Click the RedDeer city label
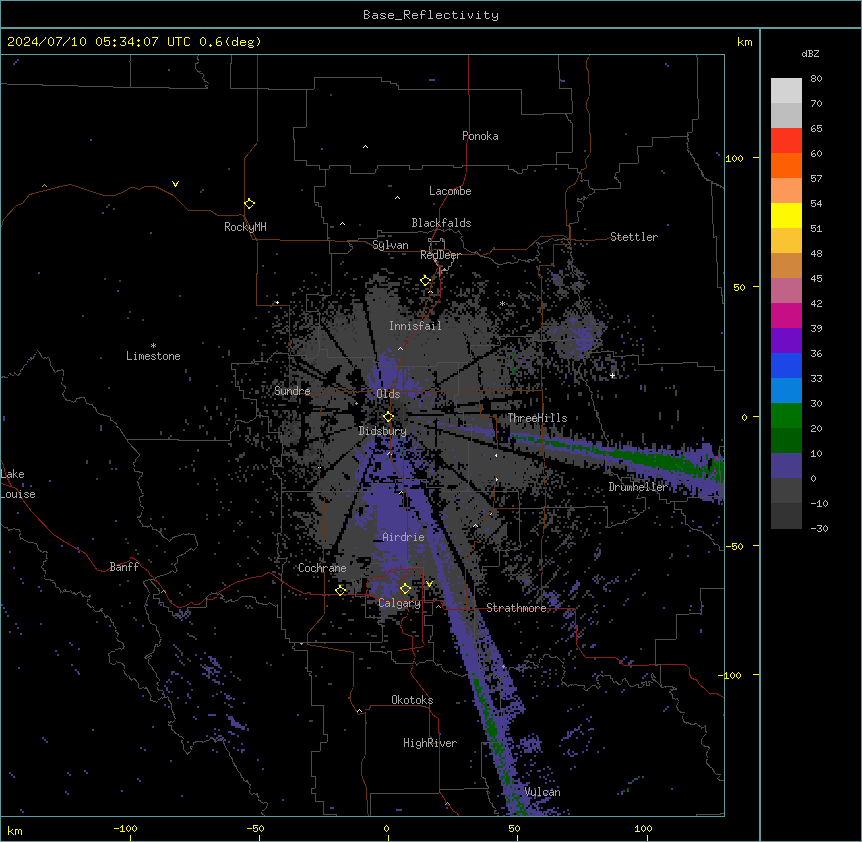Screen dimensions: 862x842 coord(440,255)
